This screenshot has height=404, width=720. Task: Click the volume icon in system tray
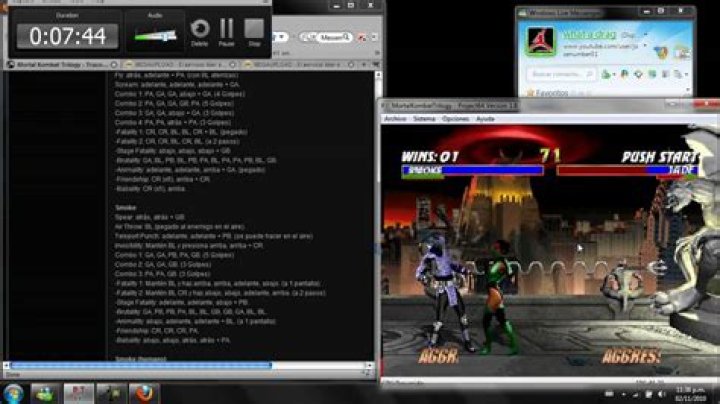(662, 394)
